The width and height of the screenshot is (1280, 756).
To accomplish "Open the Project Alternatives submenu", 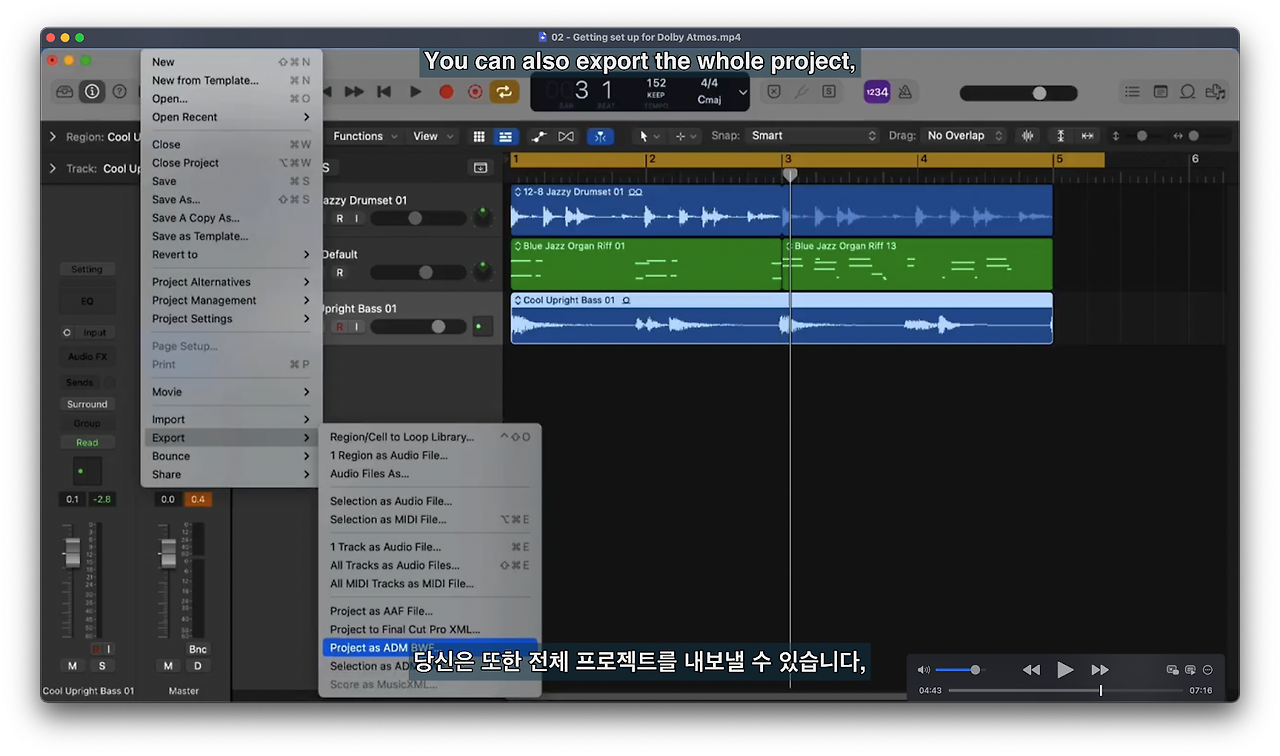I will click(231, 282).
